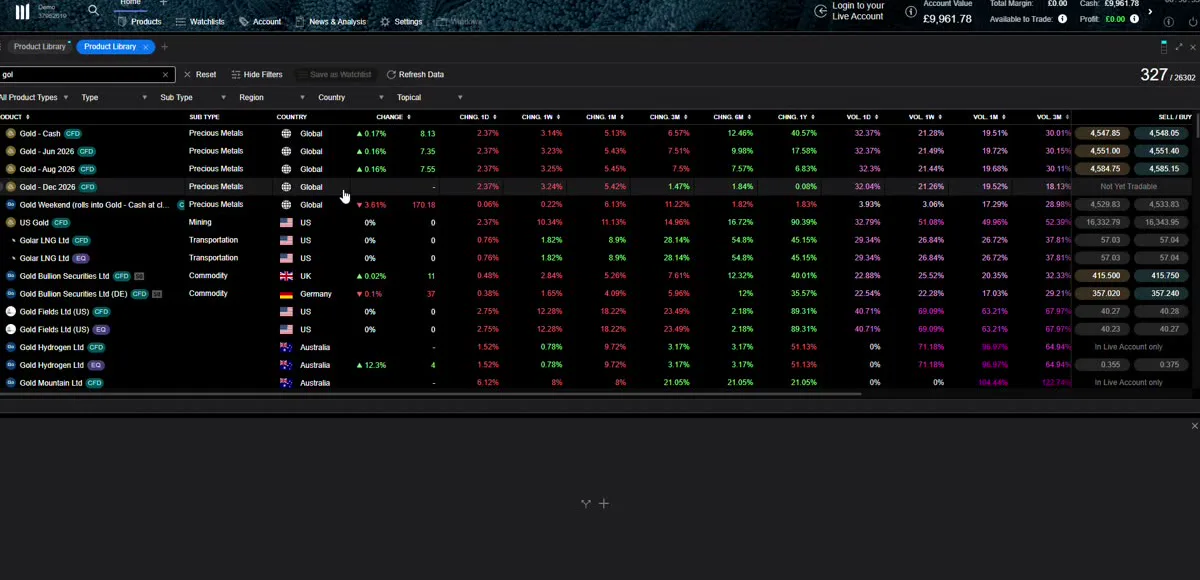The height and width of the screenshot is (580, 1200).
Task: Click the Login to your Live Account link
Action: [858, 11]
